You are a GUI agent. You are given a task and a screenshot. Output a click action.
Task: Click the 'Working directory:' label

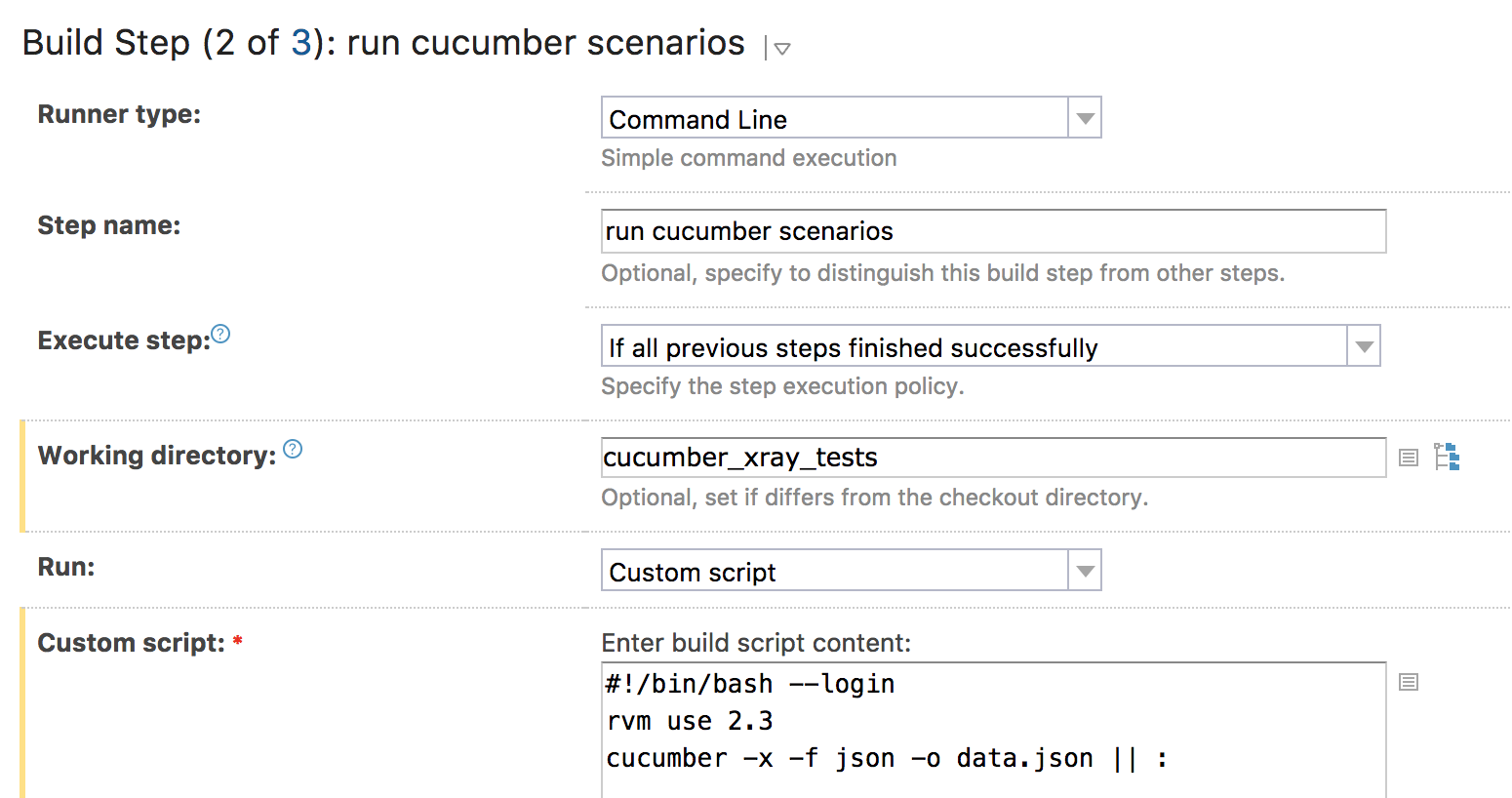[x=157, y=456]
